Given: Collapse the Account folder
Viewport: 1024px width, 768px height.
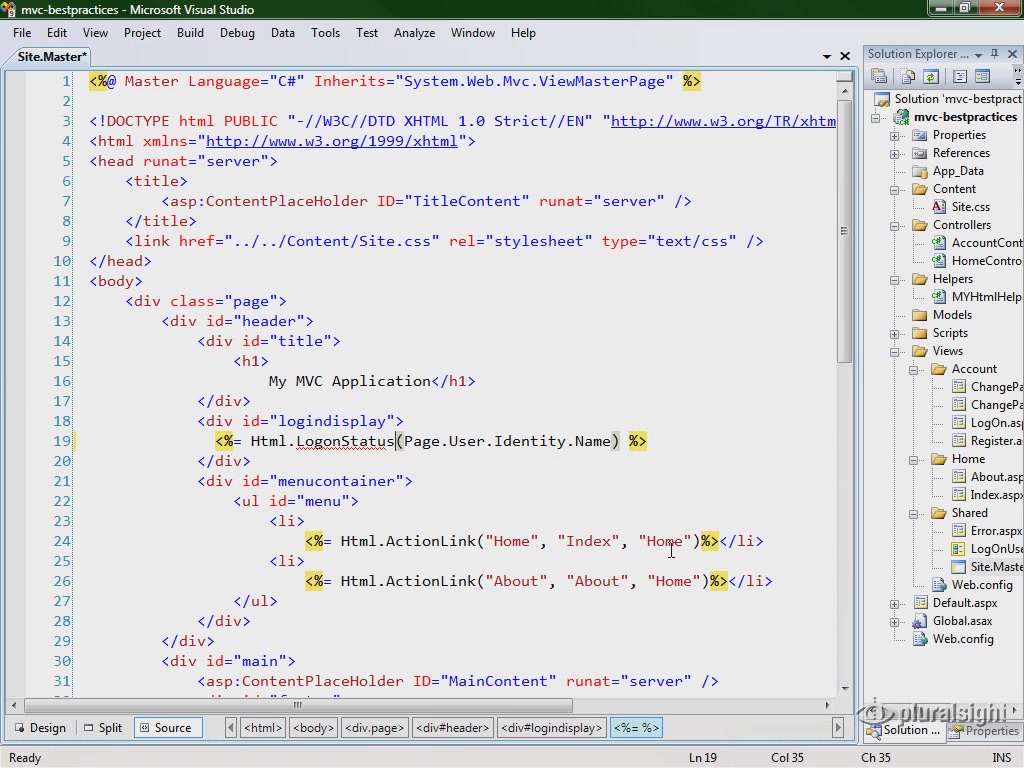Looking at the screenshot, I should (x=914, y=370).
